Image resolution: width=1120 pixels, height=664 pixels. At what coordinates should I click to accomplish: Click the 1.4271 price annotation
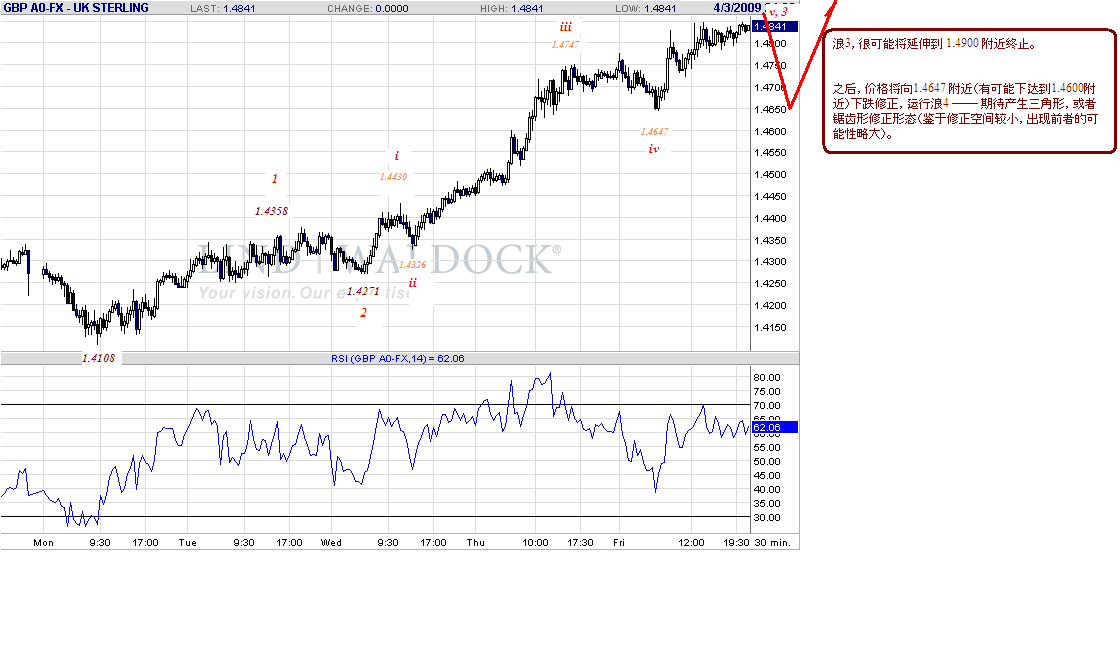pos(363,291)
